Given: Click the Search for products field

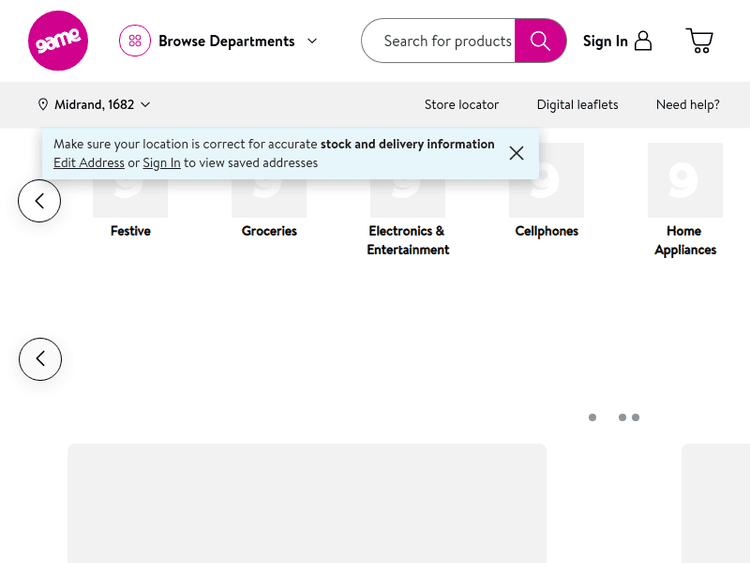Looking at the screenshot, I should click(446, 41).
